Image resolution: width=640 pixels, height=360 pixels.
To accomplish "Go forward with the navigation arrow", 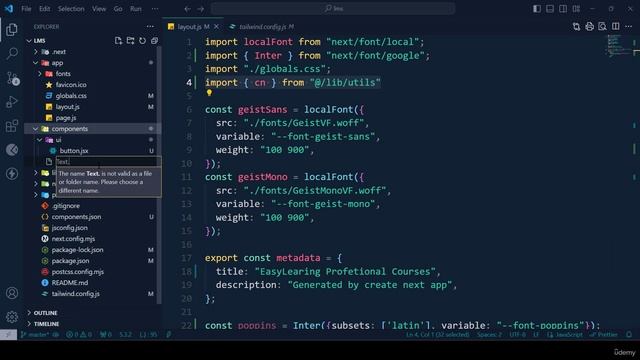I will coord(200,9).
